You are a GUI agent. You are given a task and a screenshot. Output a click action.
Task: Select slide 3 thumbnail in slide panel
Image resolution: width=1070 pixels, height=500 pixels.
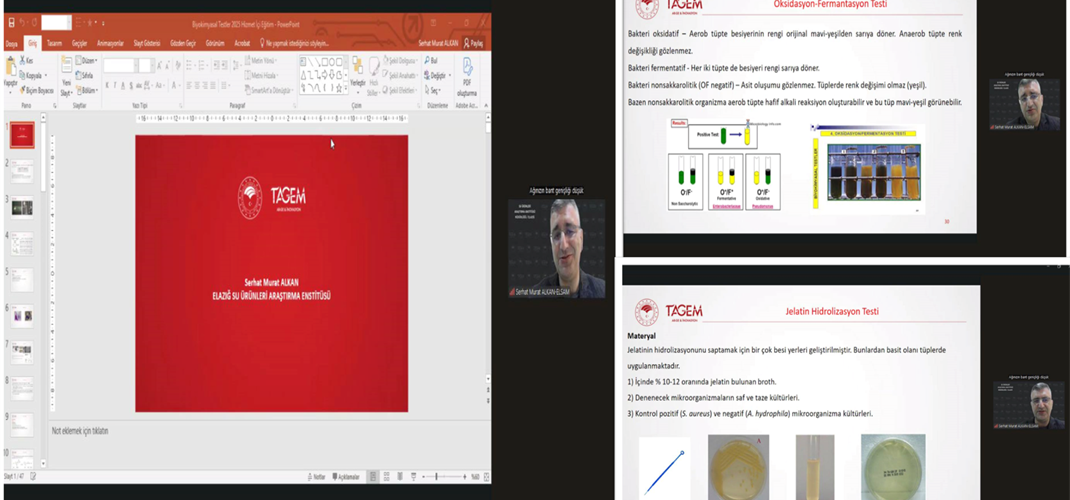pos(21,207)
